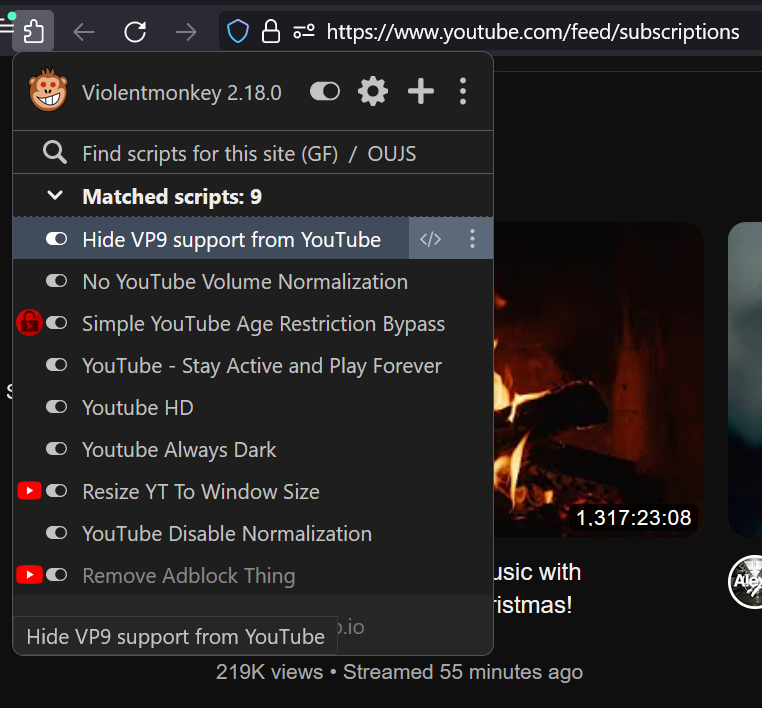
Task: Edit code of Hide VP9 support script
Action: tap(430, 240)
